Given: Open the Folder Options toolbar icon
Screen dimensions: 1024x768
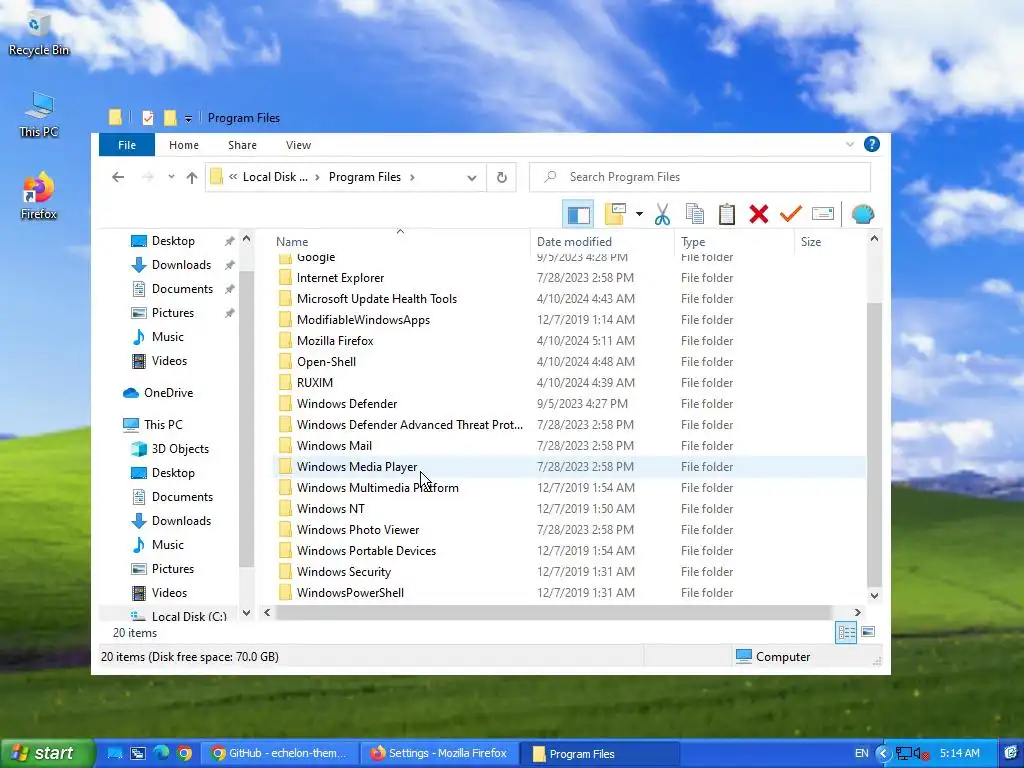Looking at the screenshot, I should tap(616, 214).
